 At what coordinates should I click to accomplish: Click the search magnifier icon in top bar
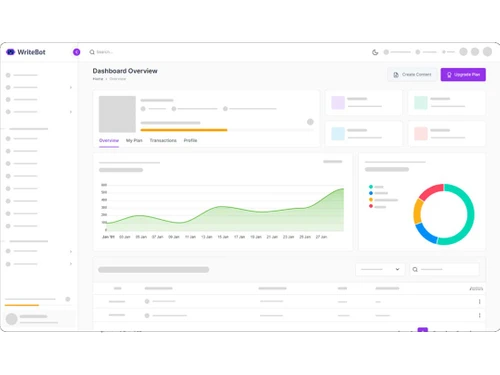point(92,52)
